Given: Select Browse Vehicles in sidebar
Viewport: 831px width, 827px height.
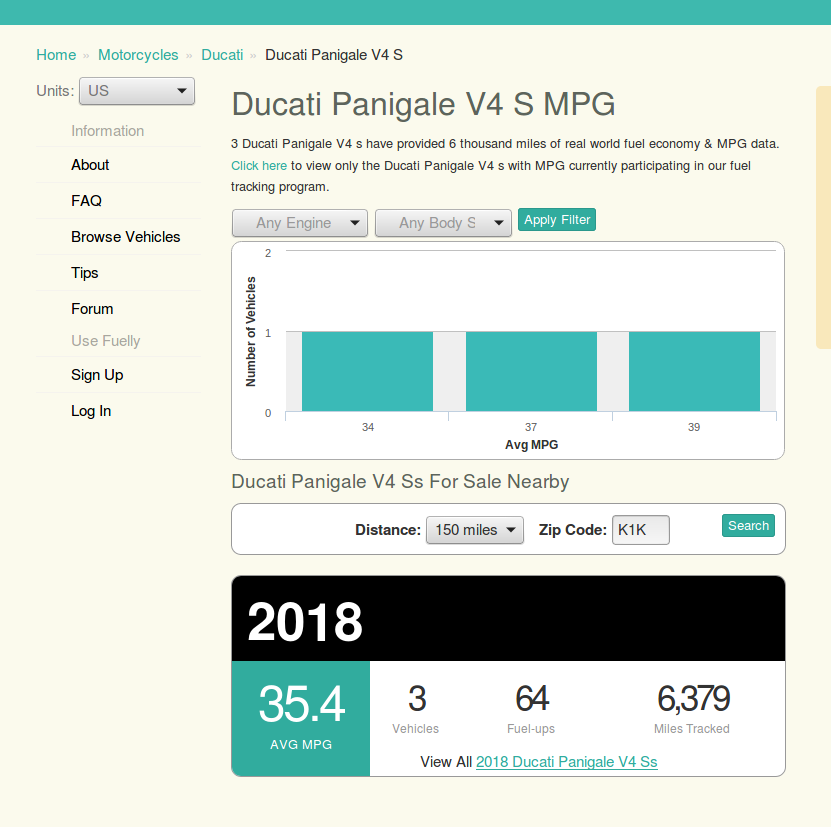Looking at the screenshot, I should 126,237.
